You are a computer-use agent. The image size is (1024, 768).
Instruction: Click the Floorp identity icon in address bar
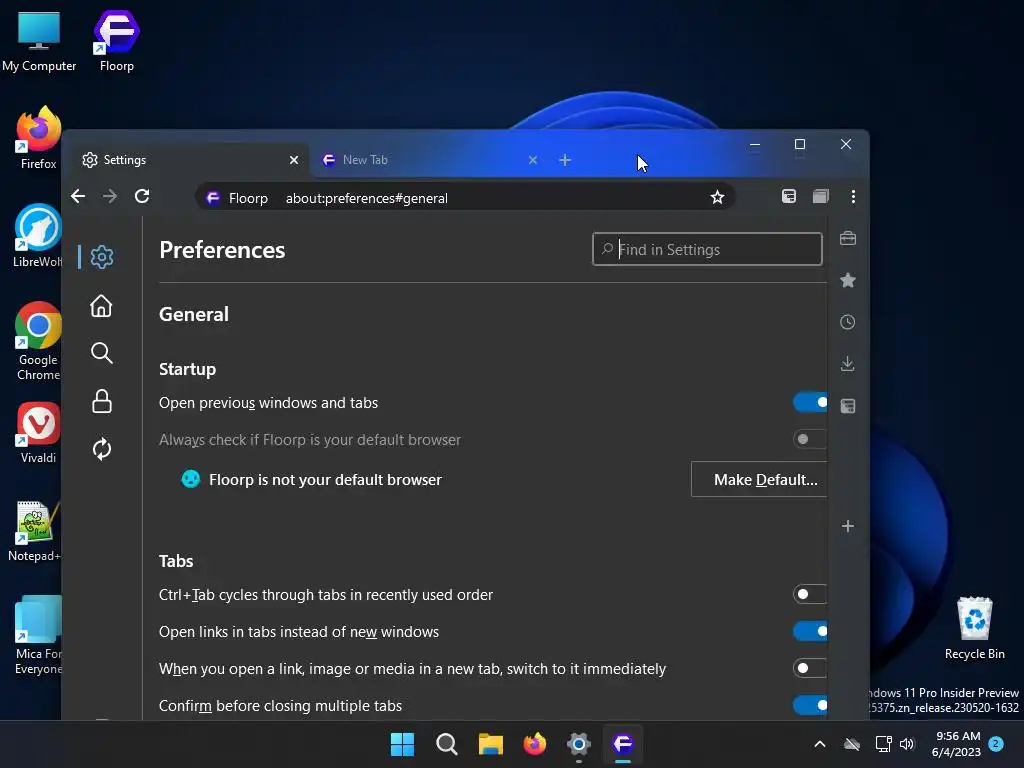(213, 198)
